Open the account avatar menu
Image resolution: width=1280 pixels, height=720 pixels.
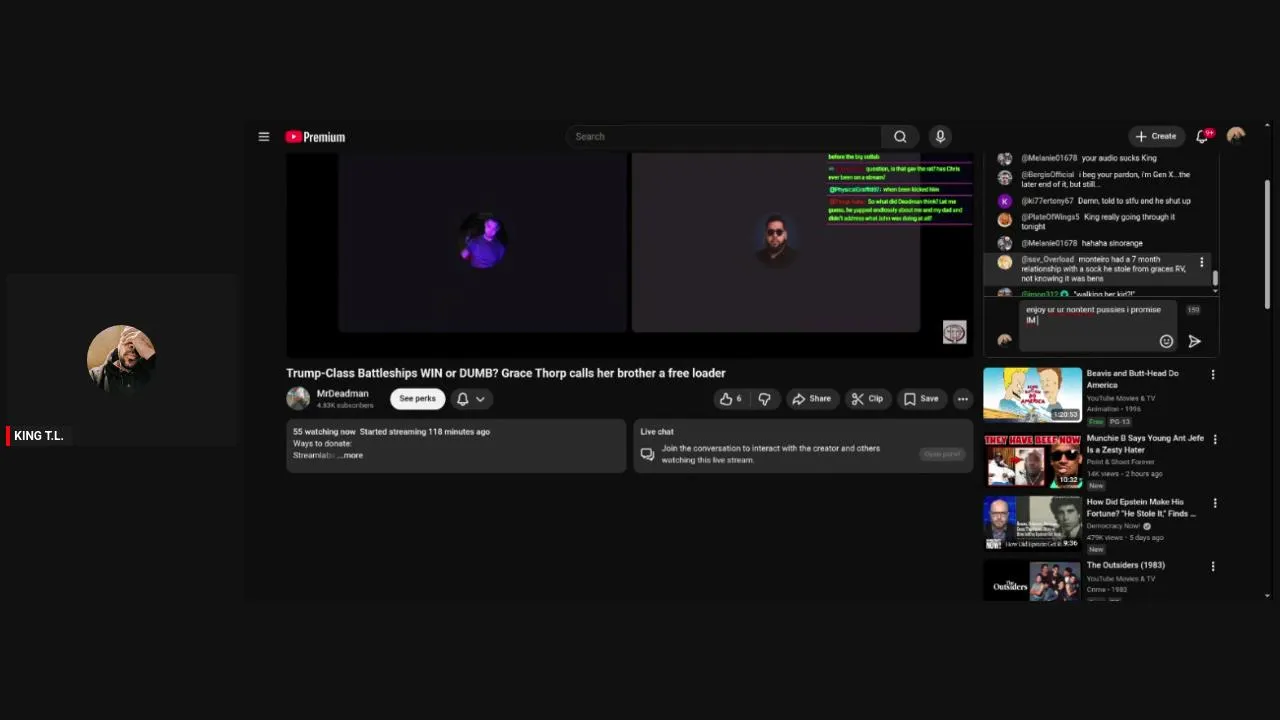(1236, 136)
